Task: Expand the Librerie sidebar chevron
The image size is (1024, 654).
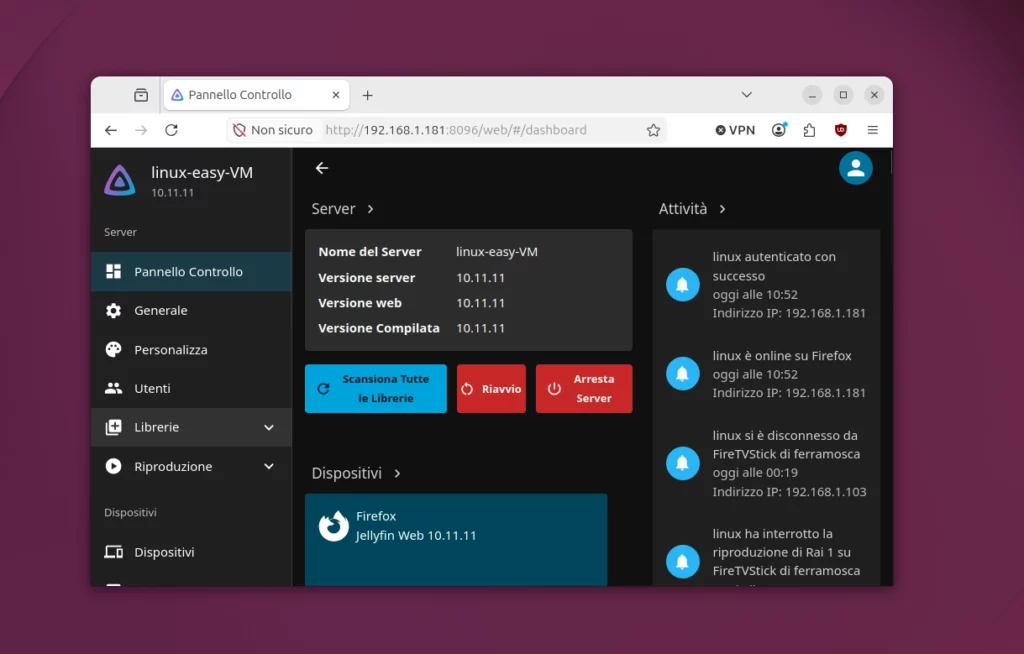Action: coord(268,427)
